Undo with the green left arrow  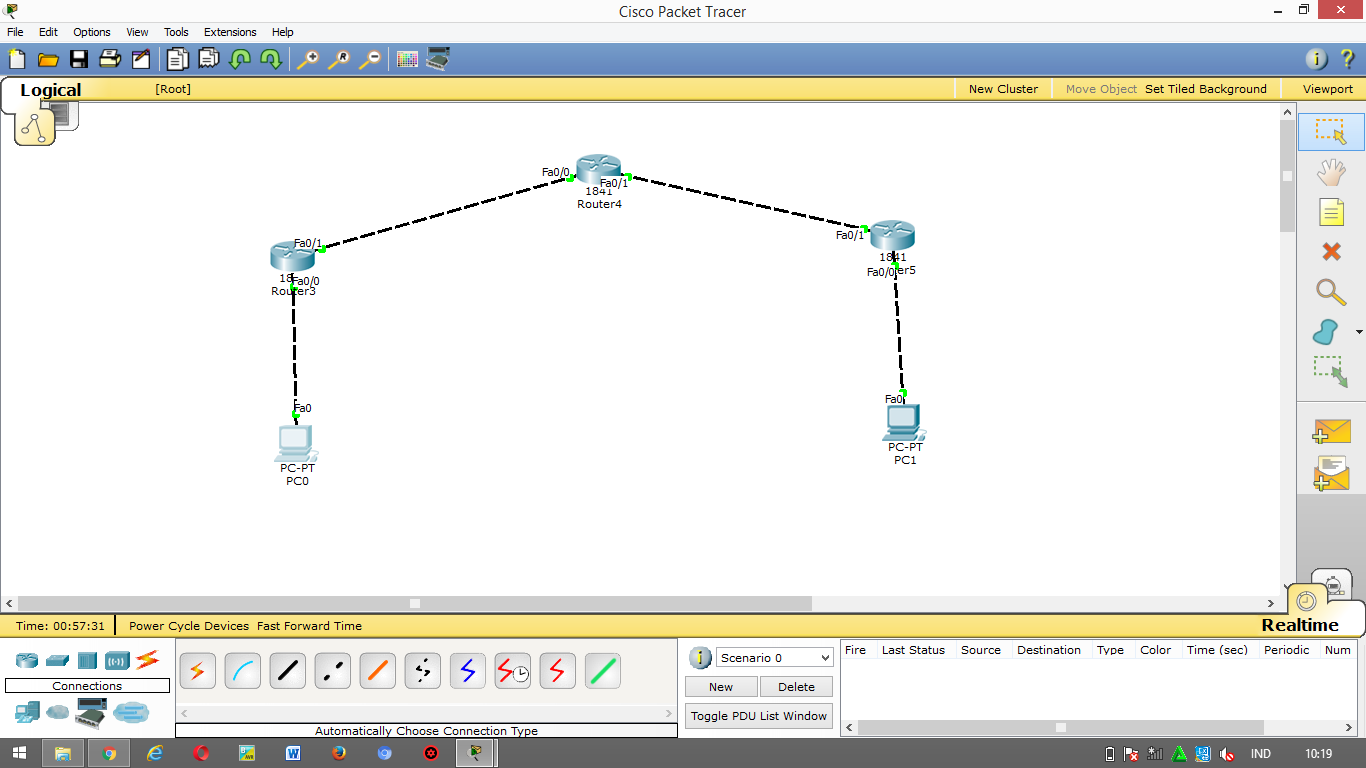click(x=239, y=59)
